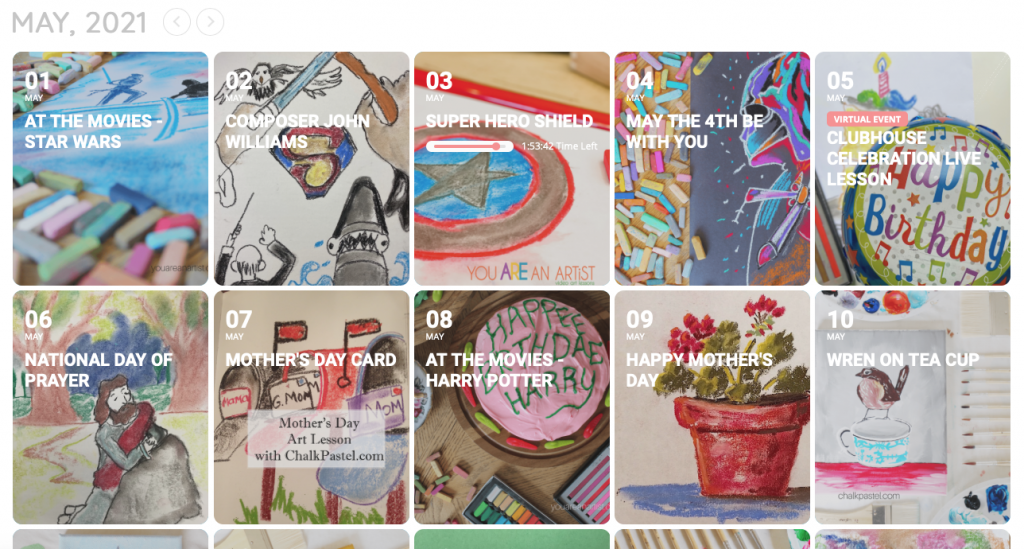
Task: Go to next month with right arrow
Action: pyautogui.click(x=210, y=22)
